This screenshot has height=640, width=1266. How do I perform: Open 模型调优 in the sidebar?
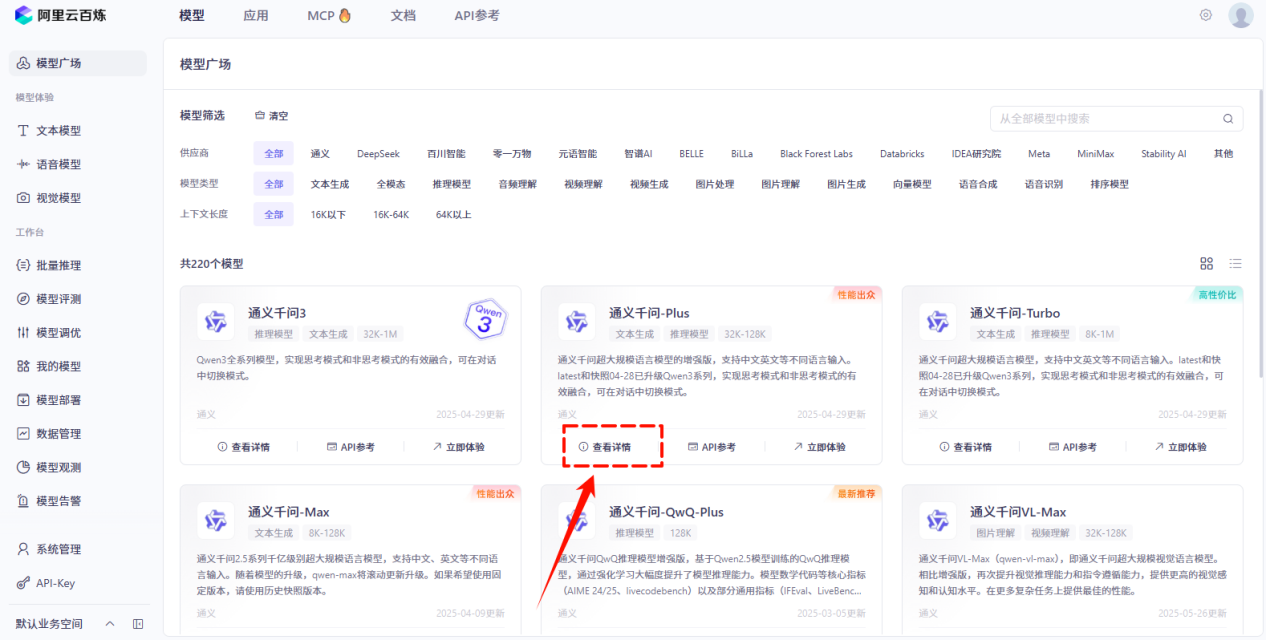pos(59,332)
